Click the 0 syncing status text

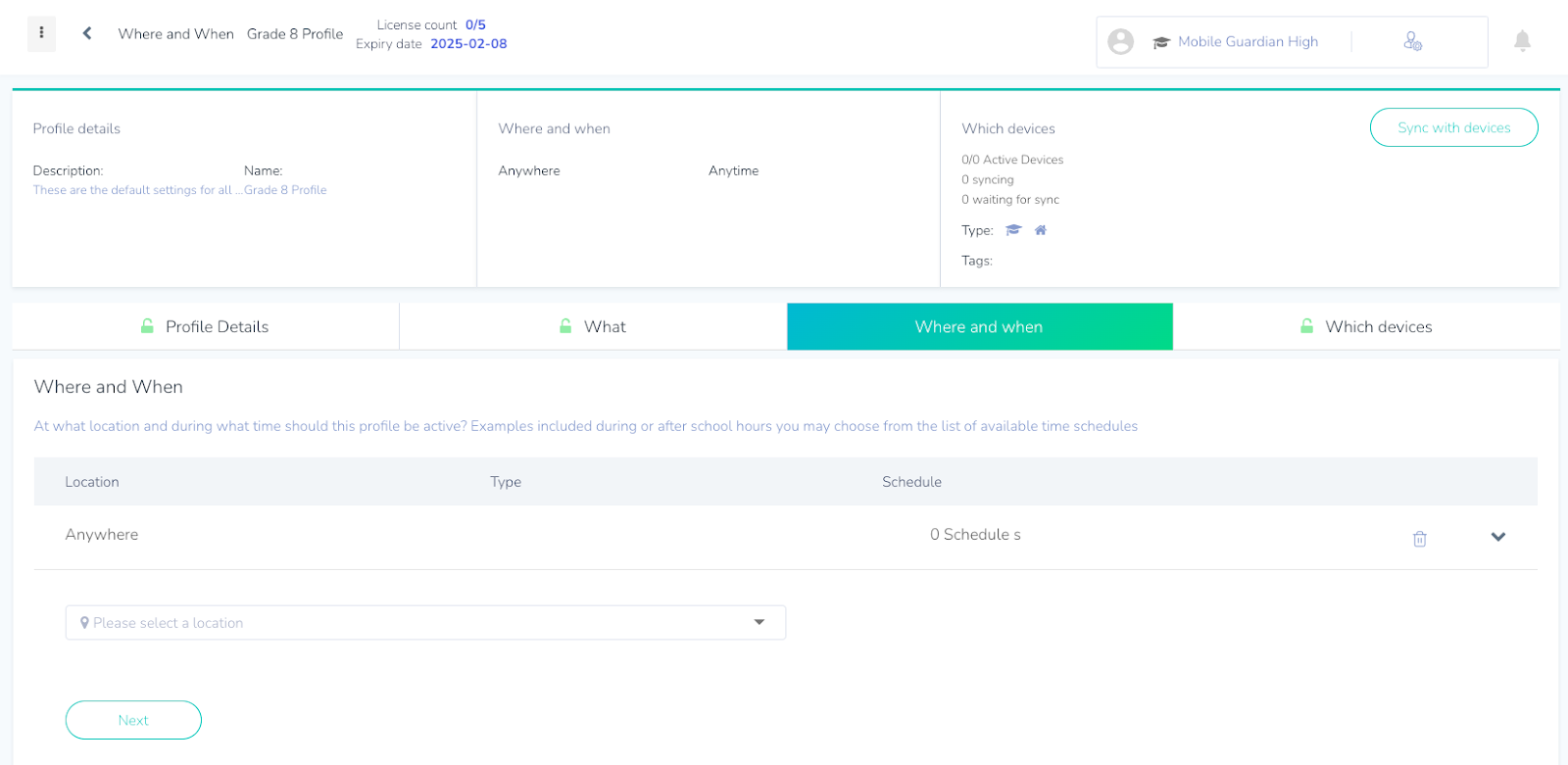point(988,180)
